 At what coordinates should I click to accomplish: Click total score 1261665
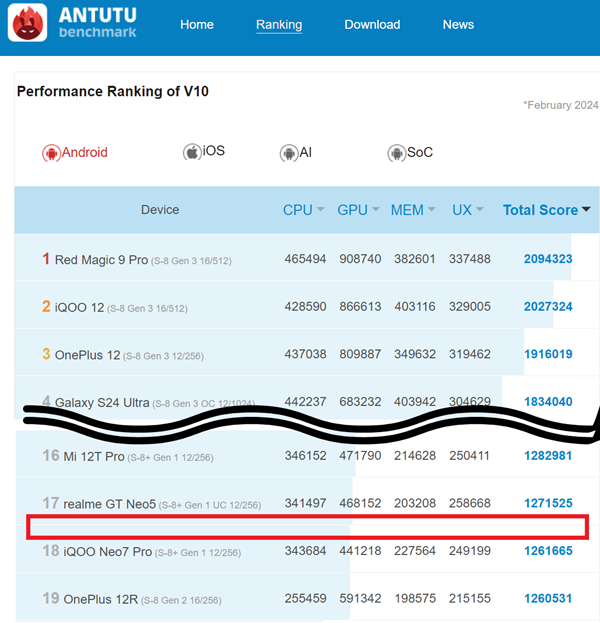[548, 551]
